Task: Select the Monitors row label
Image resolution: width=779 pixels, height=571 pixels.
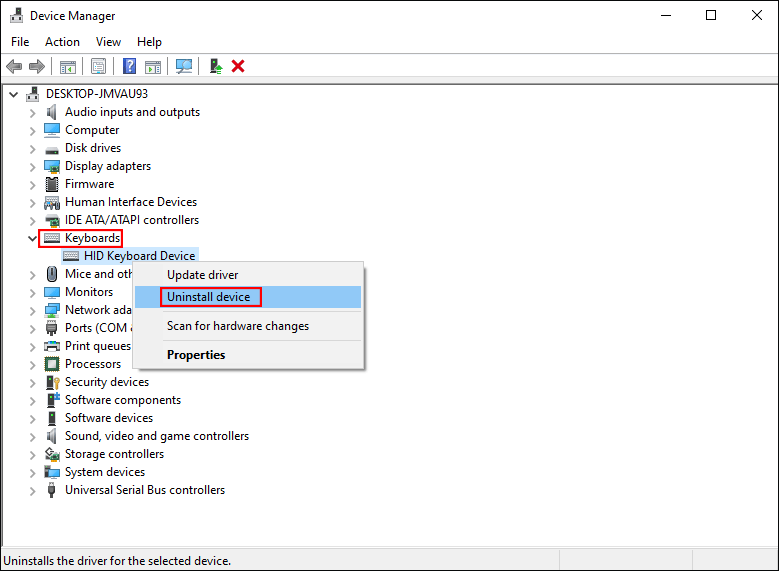Action: tap(89, 292)
